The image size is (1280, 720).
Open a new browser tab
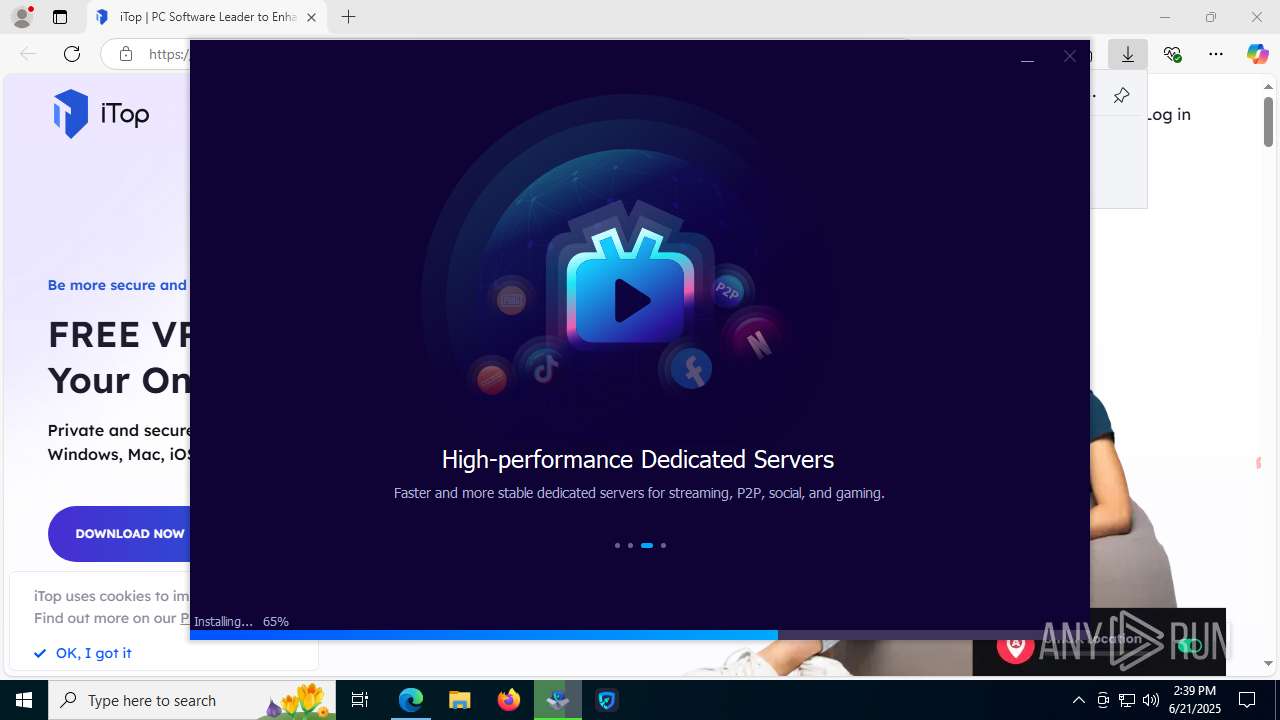[348, 17]
